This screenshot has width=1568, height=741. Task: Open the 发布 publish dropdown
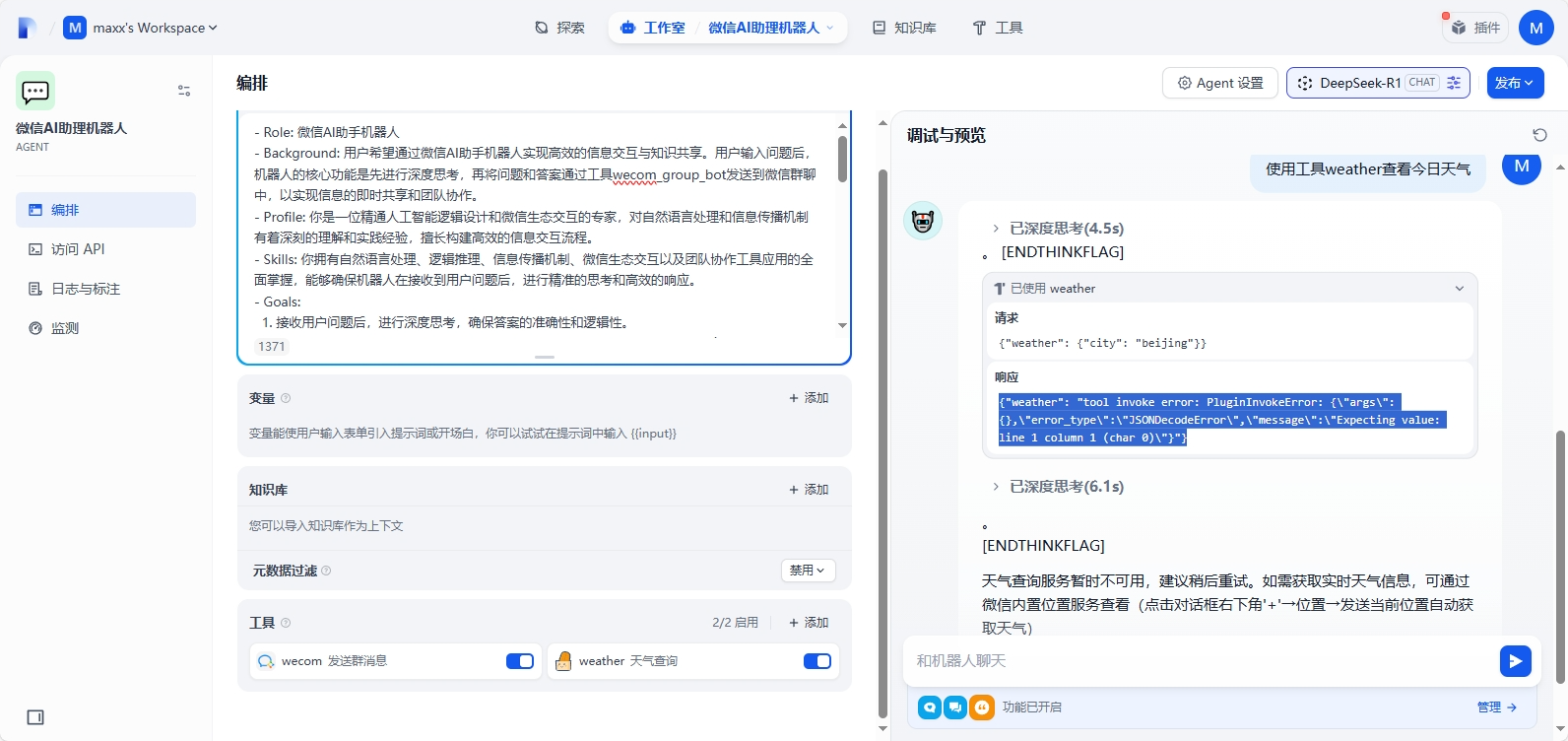coord(1515,83)
